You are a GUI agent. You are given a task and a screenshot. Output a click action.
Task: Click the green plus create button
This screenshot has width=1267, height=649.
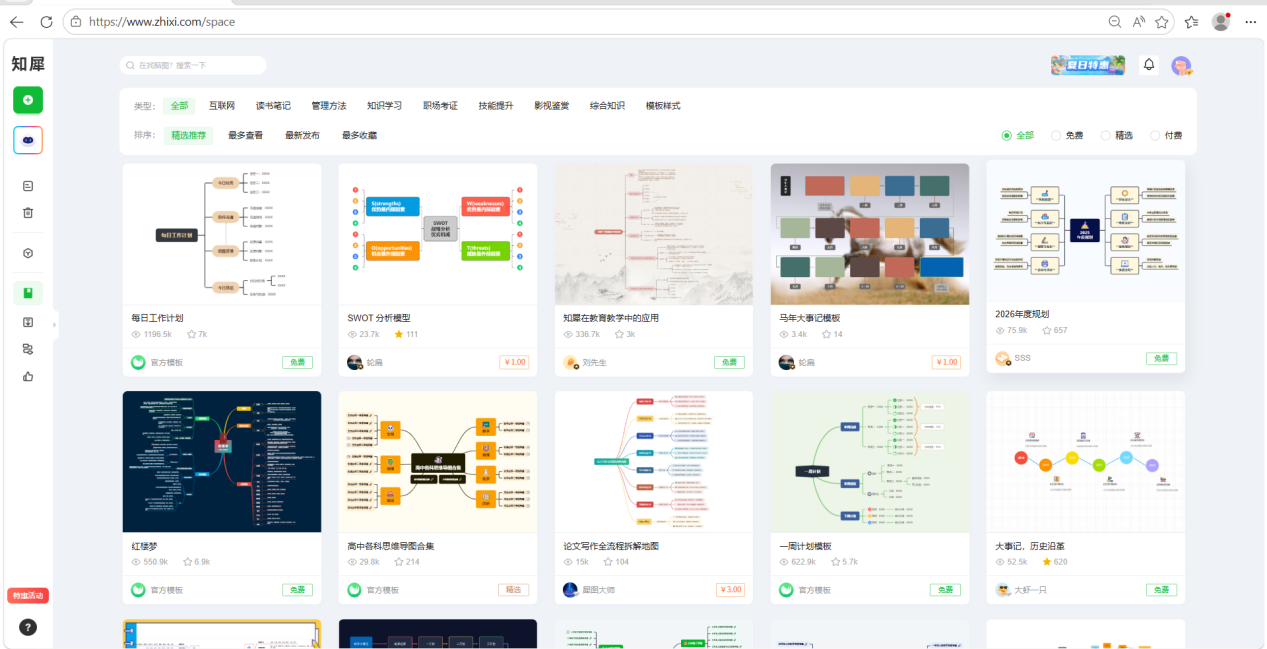(28, 100)
